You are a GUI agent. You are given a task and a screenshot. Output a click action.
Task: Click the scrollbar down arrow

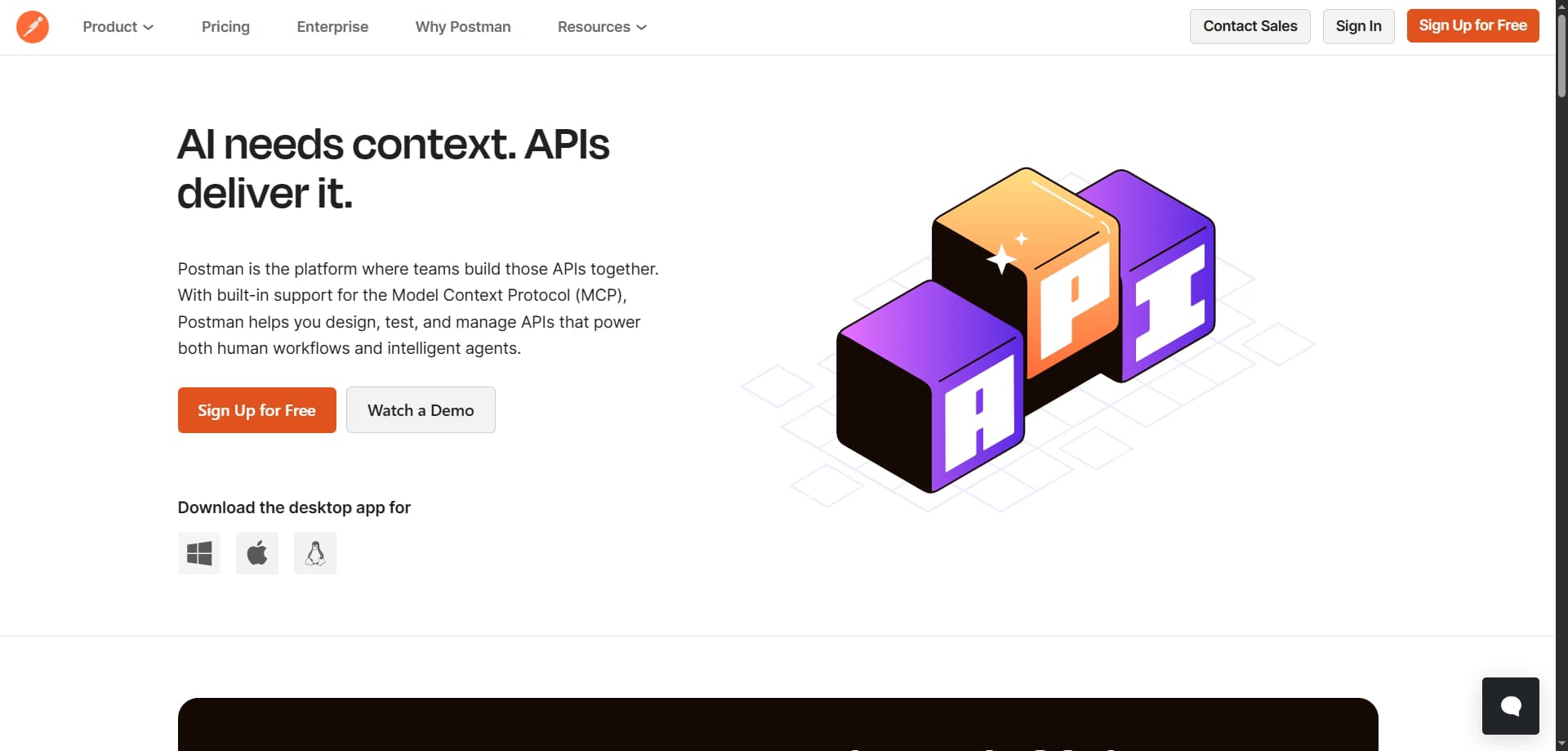pos(1561,744)
